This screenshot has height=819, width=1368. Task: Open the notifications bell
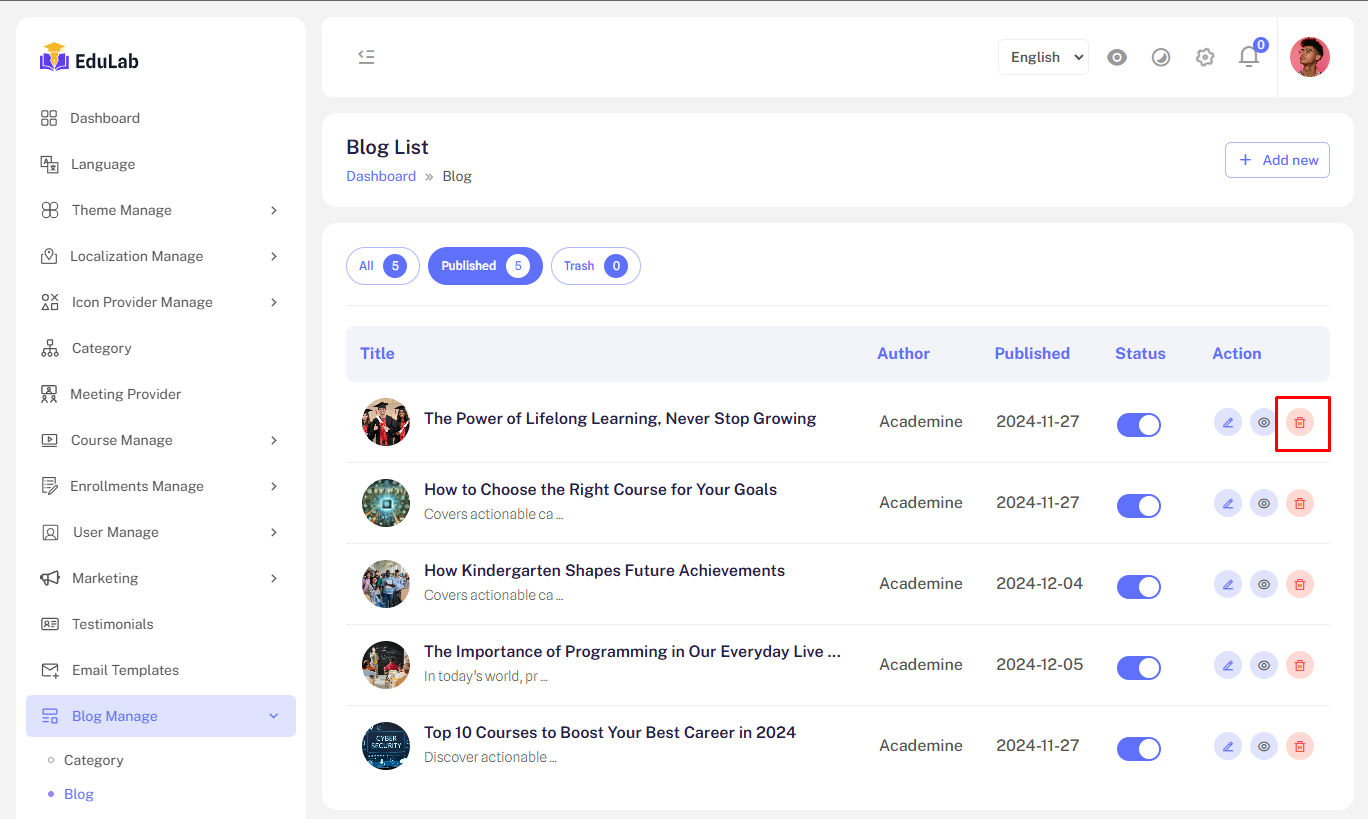point(1249,57)
